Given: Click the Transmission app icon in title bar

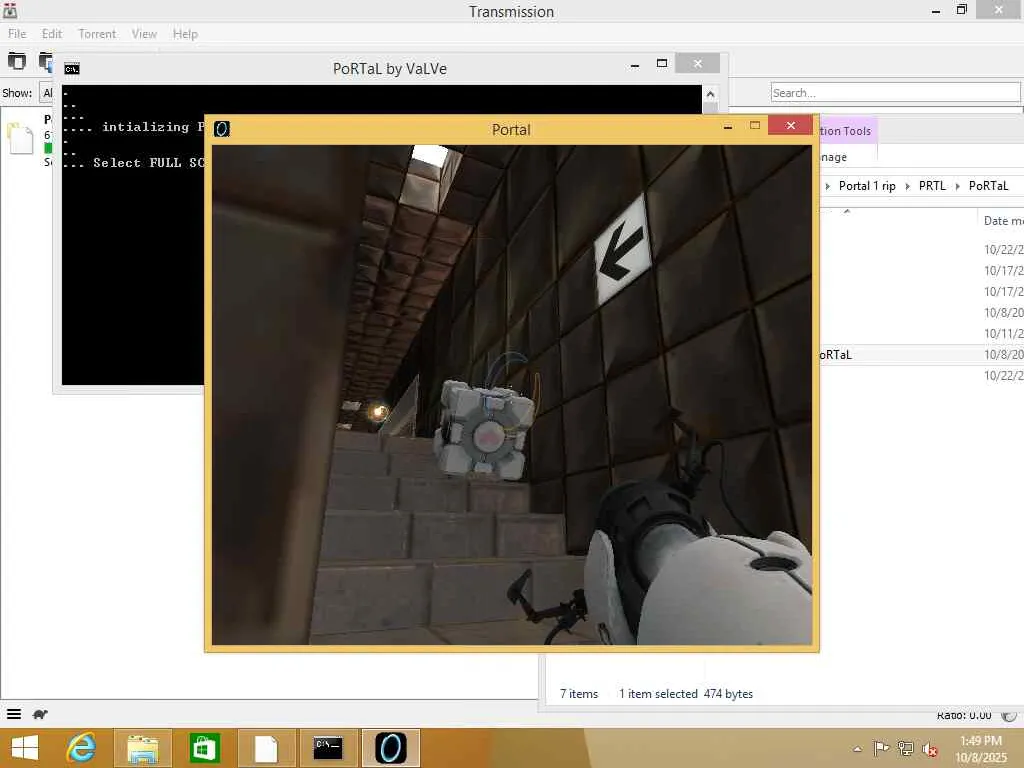Looking at the screenshot, I should tap(10, 10).
